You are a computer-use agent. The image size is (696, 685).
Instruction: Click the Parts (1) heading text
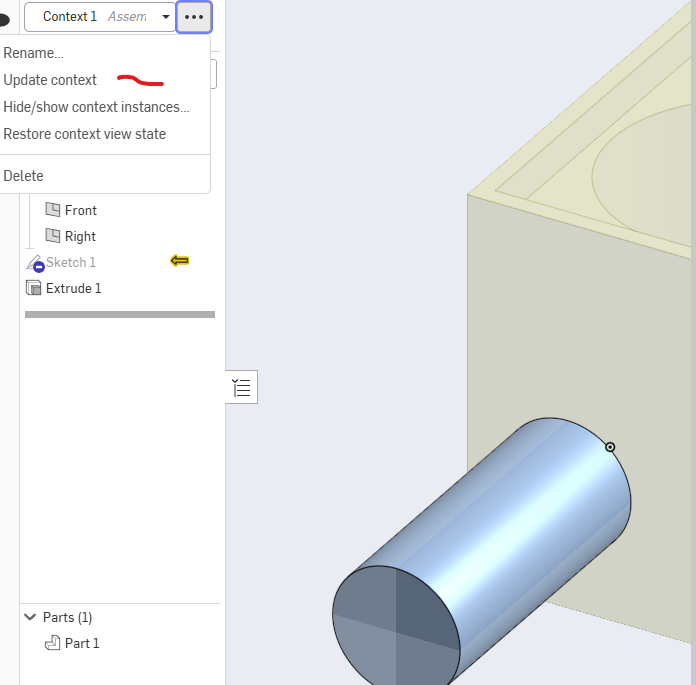point(67,618)
